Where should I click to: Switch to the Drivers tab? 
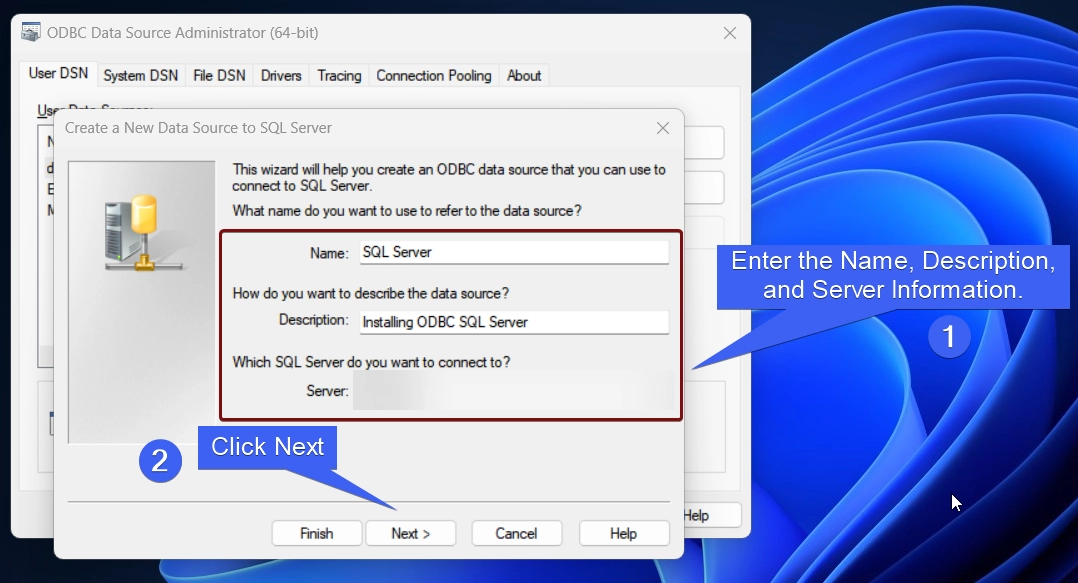pos(281,76)
